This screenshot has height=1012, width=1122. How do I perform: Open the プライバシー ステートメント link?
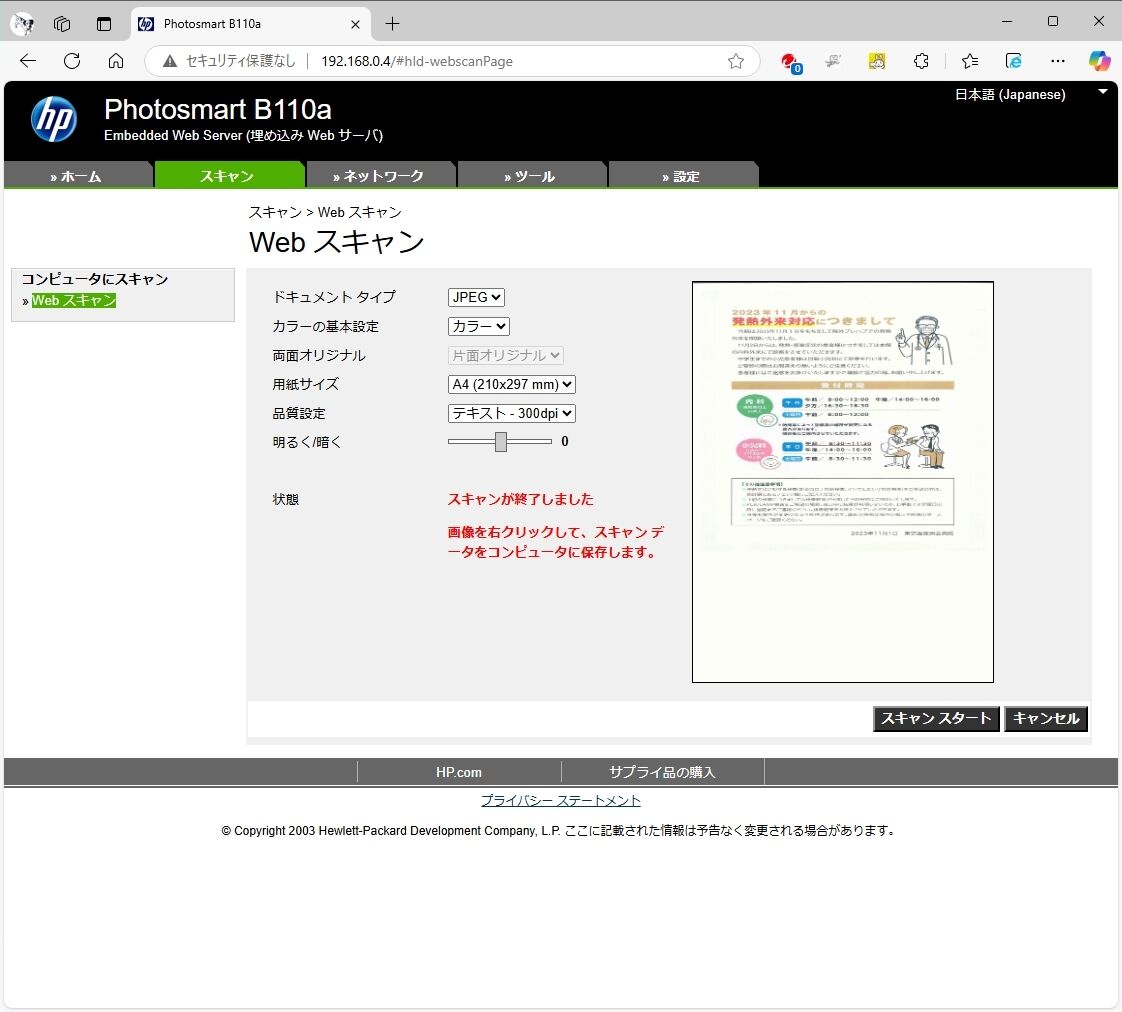pos(560,801)
